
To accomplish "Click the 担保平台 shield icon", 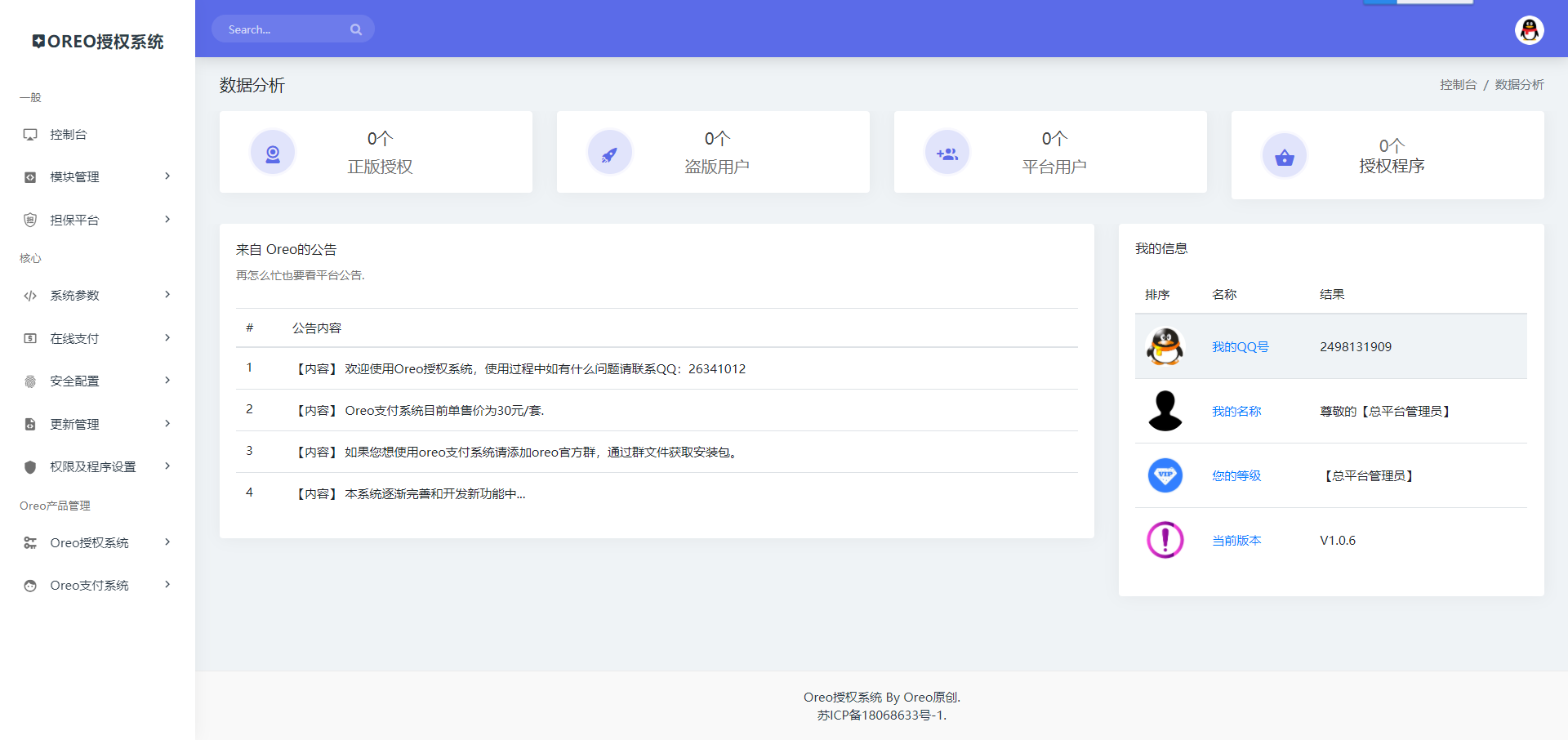I will [30, 220].
